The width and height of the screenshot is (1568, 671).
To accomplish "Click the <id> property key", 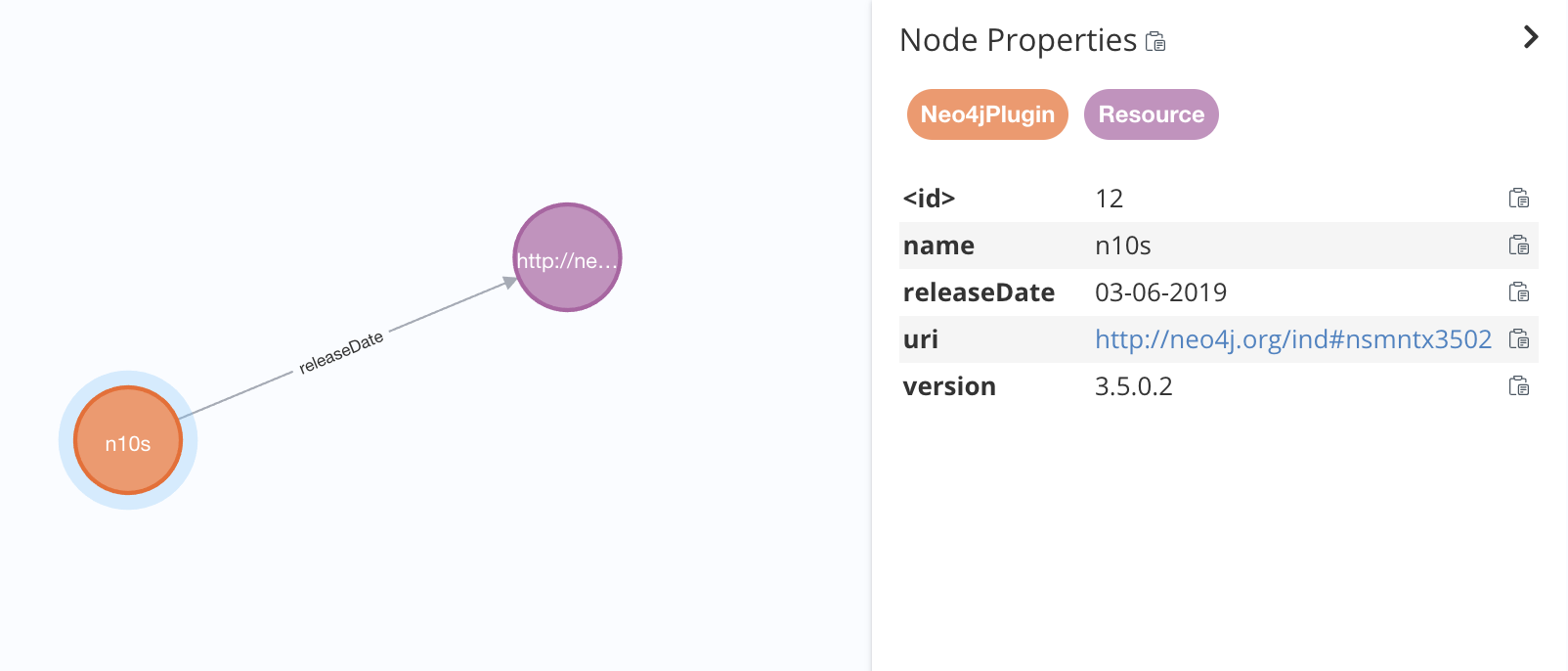I will [929, 199].
